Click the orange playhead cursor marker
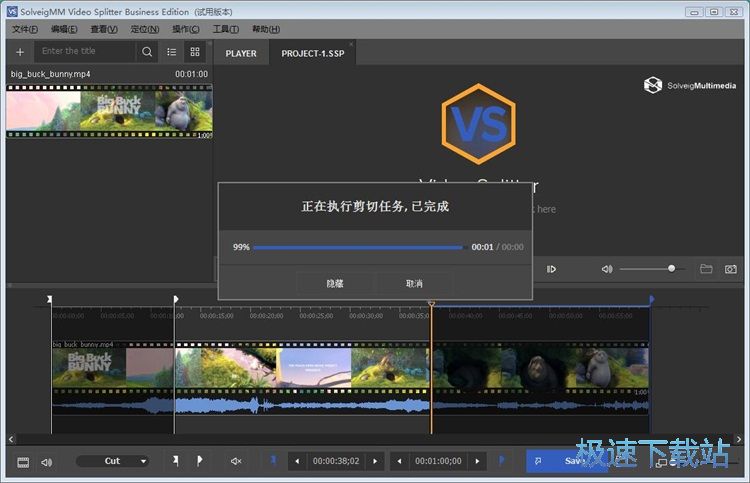Image resolution: width=750 pixels, height=483 pixels. 431,304
